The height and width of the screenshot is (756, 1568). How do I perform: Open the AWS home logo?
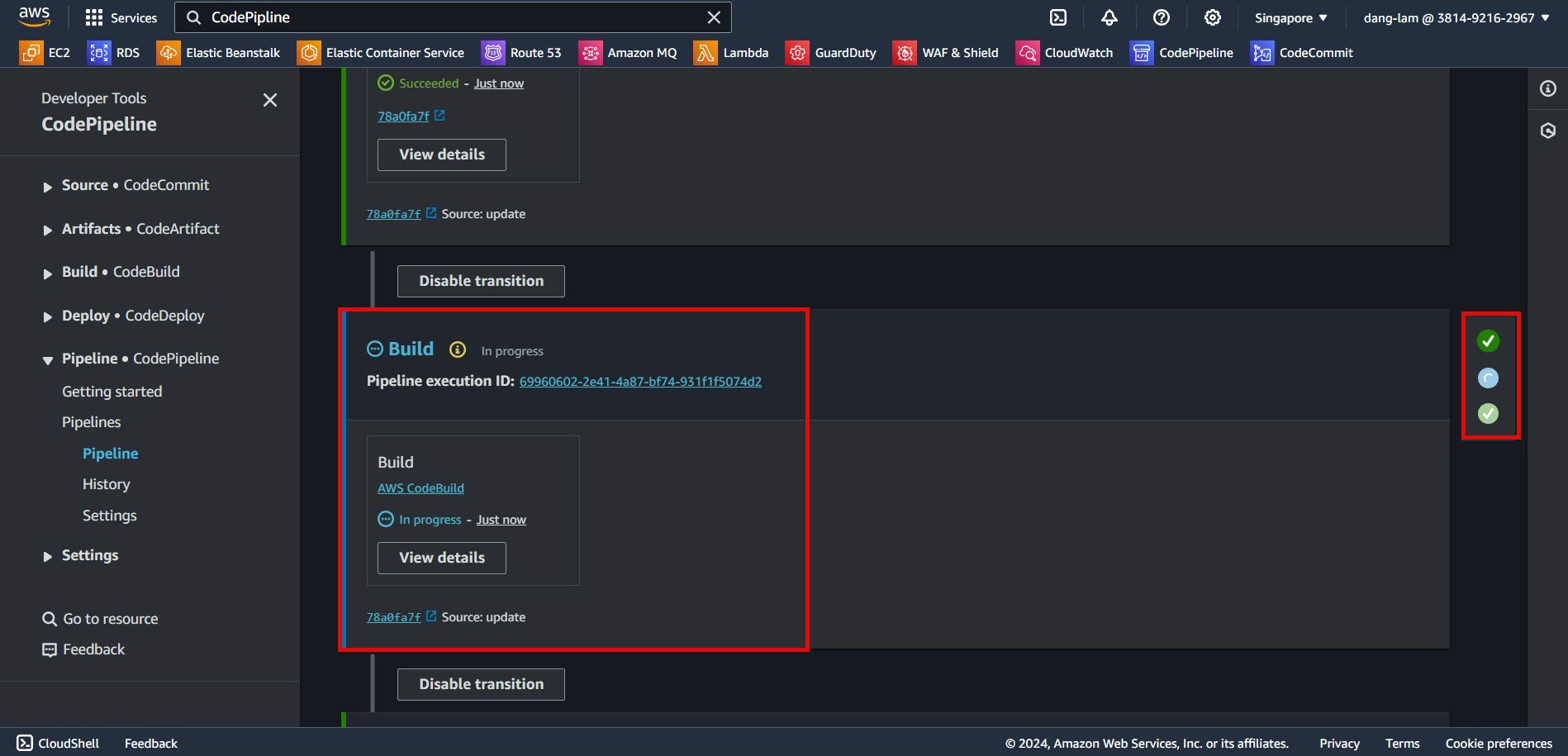(x=35, y=17)
